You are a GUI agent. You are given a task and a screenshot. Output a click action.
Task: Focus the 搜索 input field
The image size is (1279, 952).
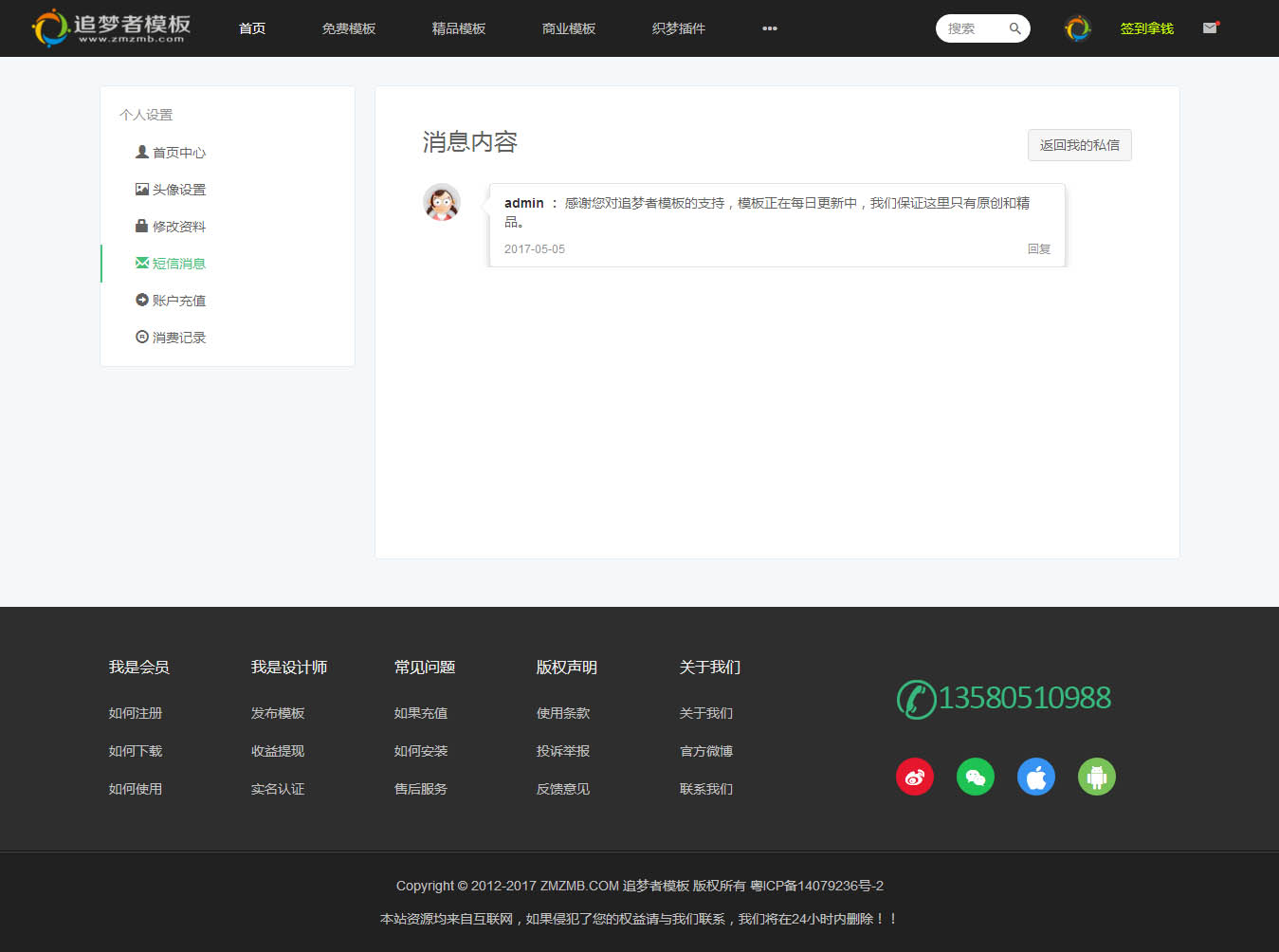tap(971, 28)
